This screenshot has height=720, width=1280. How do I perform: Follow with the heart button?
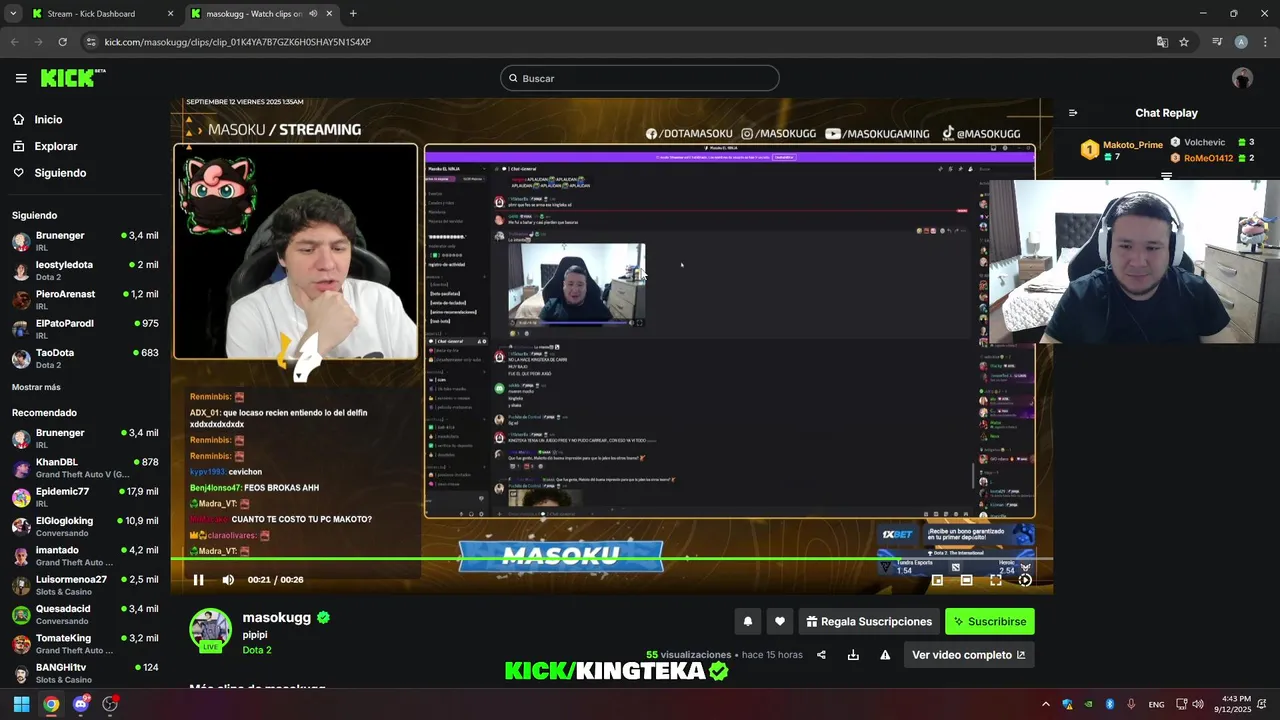780,621
